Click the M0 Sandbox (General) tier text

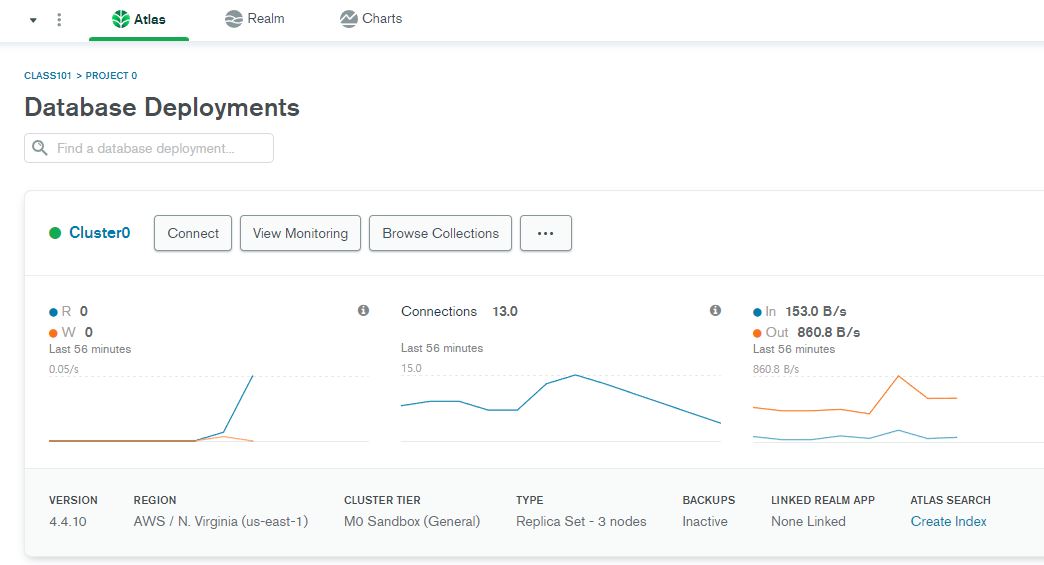411,522
